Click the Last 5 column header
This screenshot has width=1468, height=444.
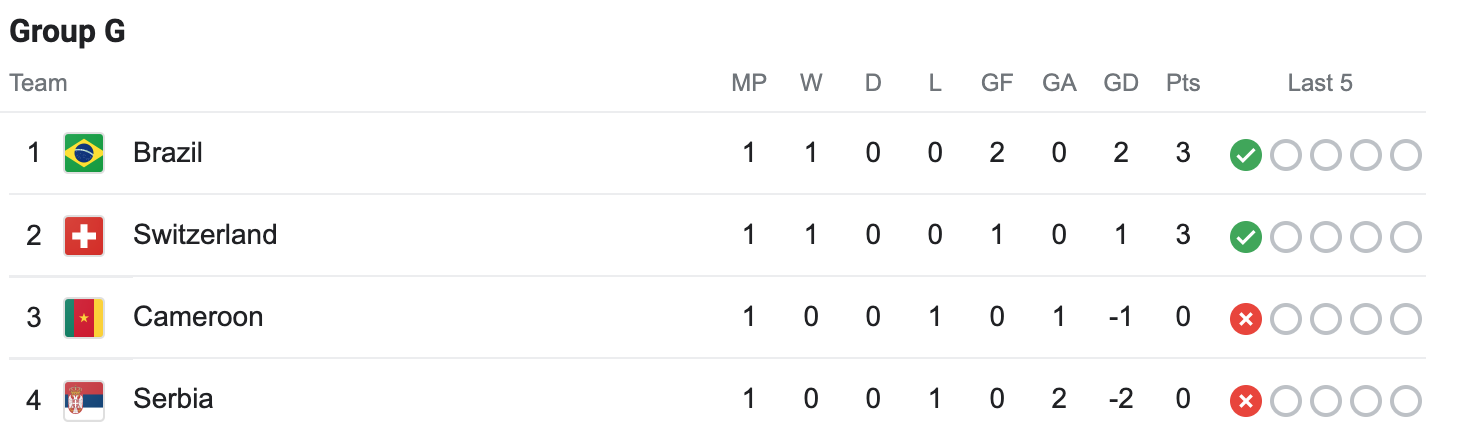pyautogui.click(x=1320, y=83)
